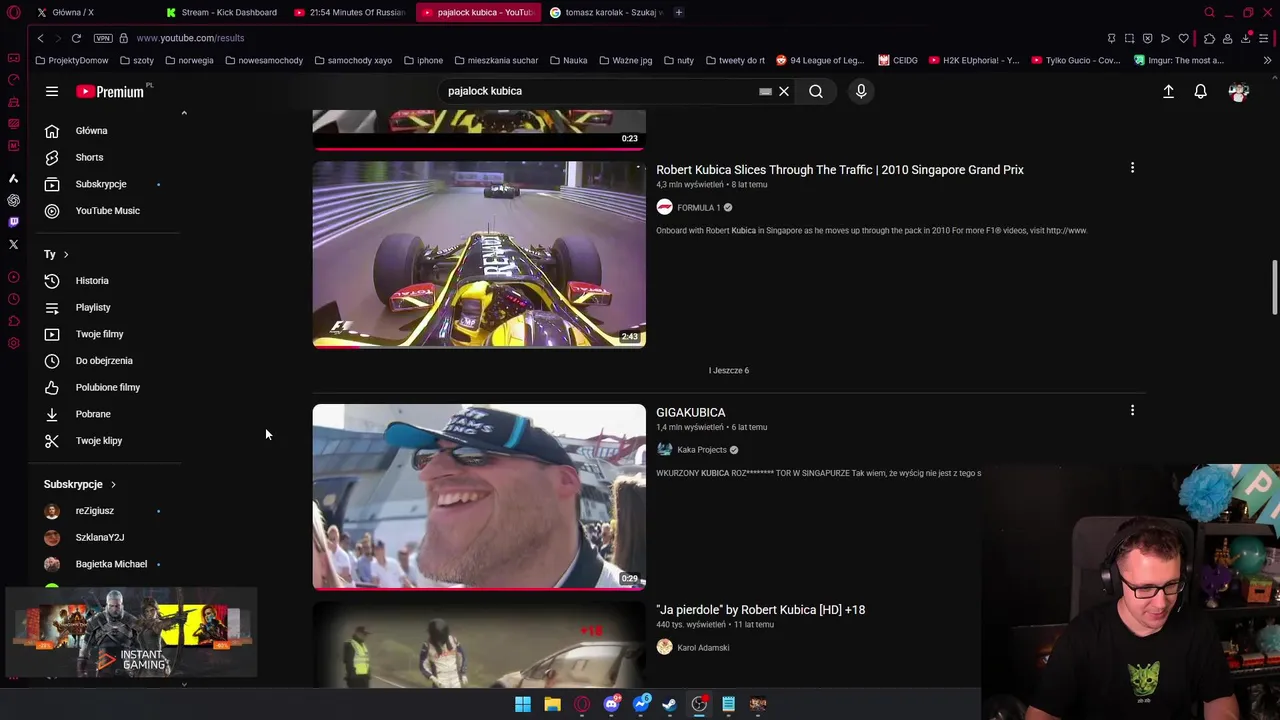
Task: Click inside the YouTube search field
Action: (x=600, y=91)
